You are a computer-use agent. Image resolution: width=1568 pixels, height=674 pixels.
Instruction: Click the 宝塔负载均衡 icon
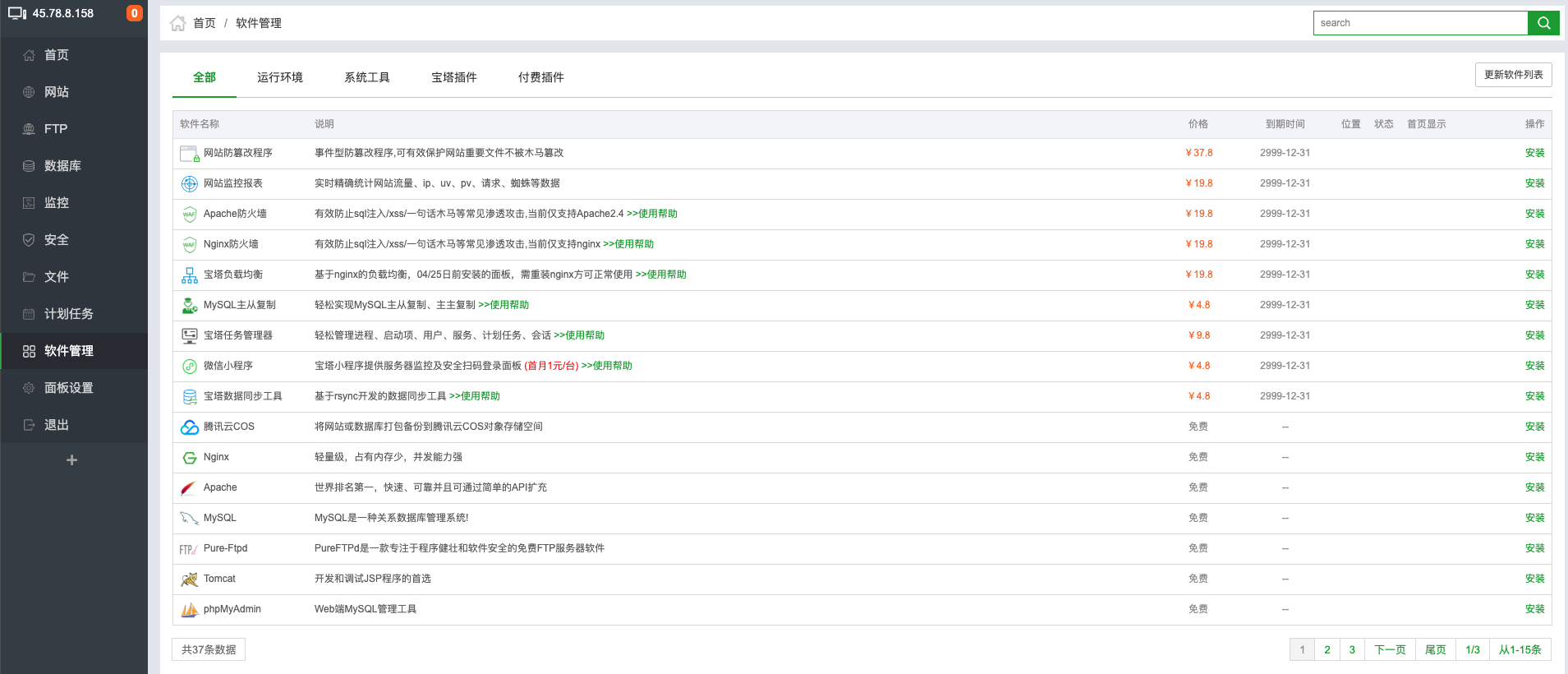[190, 275]
